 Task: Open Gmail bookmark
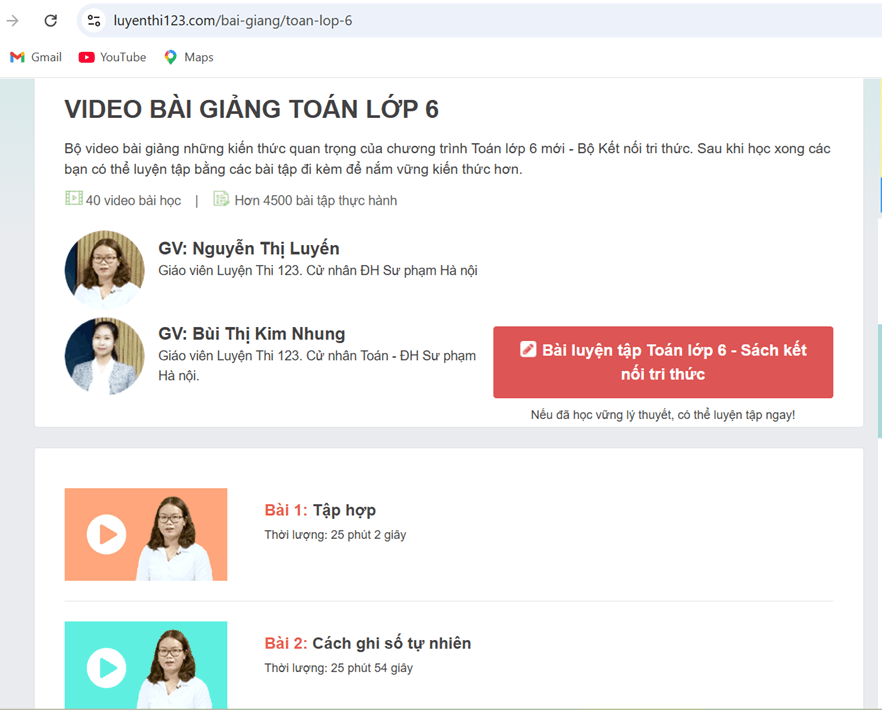[35, 57]
